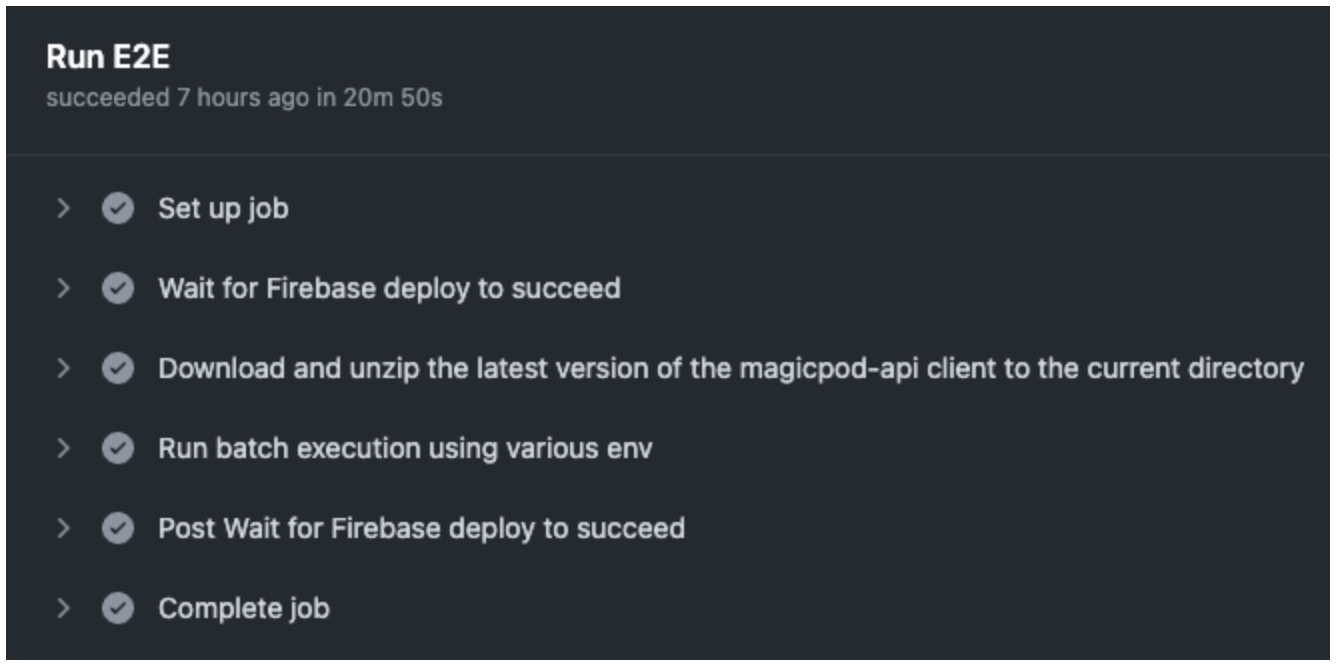Open the Complete job step log
Screen dimensions: 1340x668
(x=244, y=608)
